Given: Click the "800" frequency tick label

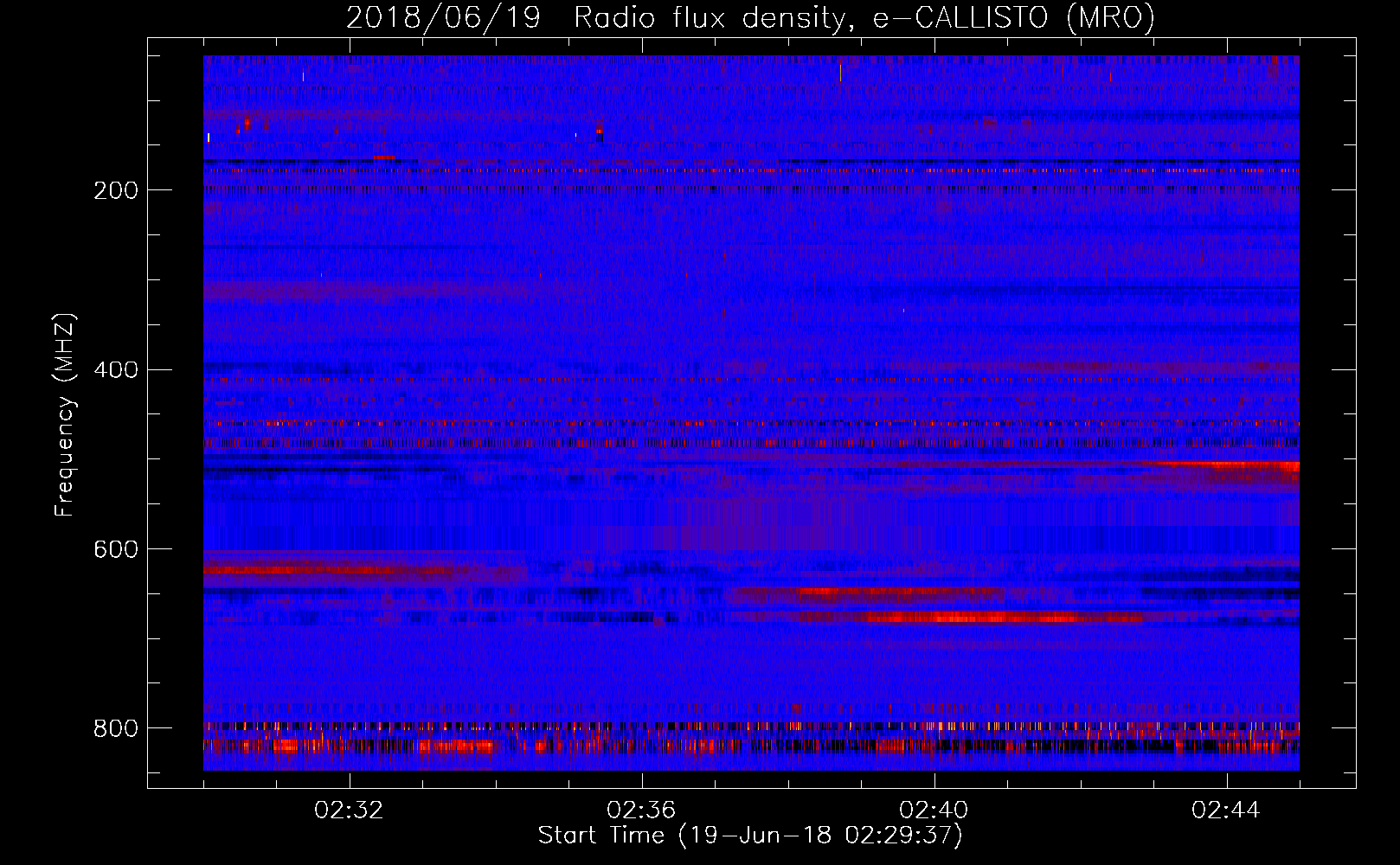Looking at the screenshot, I should coord(115,728).
